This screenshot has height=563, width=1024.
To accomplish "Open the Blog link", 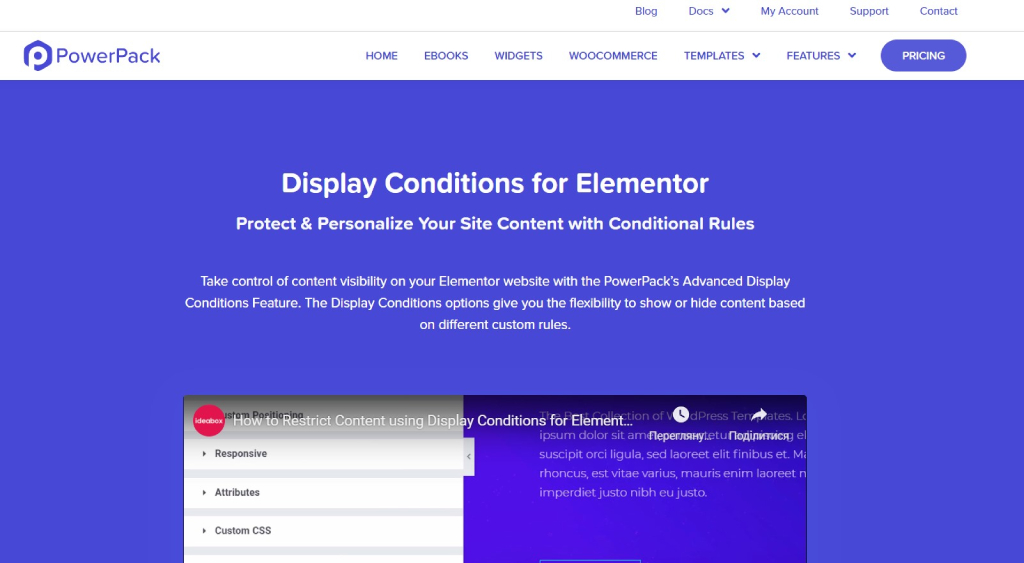I will pyautogui.click(x=646, y=11).
